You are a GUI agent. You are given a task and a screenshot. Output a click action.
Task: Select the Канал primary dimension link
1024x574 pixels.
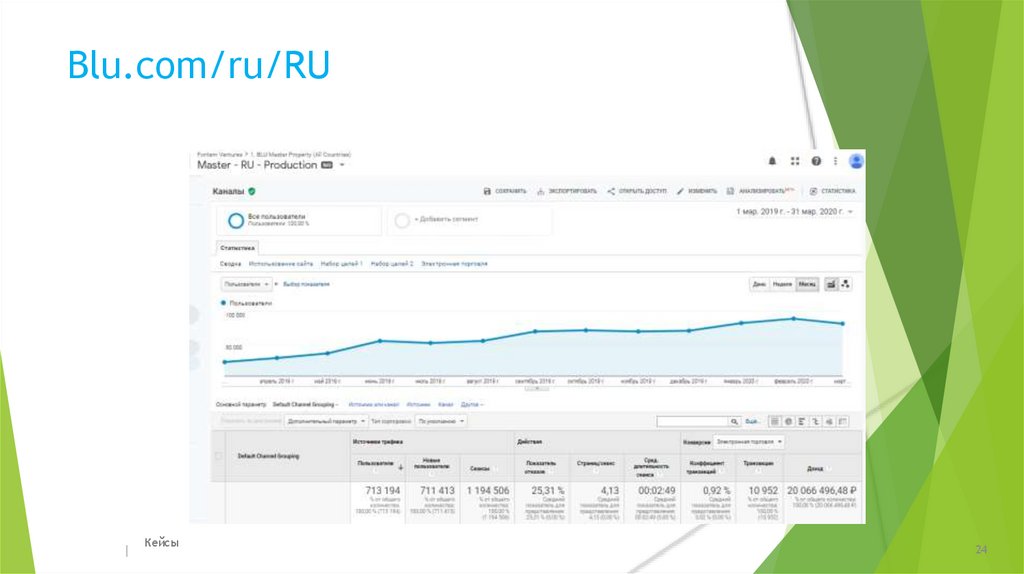click(445, 405)
